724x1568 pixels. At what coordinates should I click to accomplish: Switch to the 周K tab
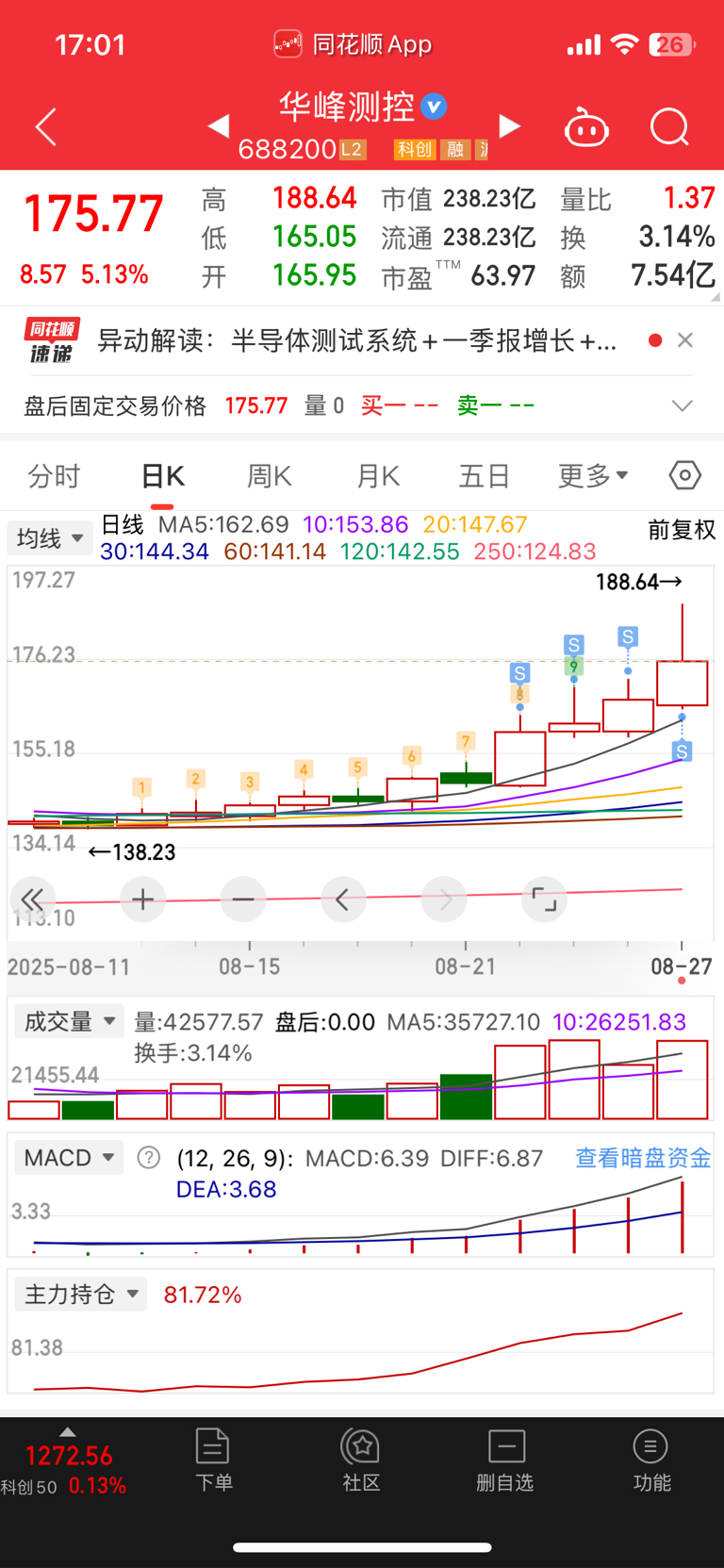pos(269,476)
